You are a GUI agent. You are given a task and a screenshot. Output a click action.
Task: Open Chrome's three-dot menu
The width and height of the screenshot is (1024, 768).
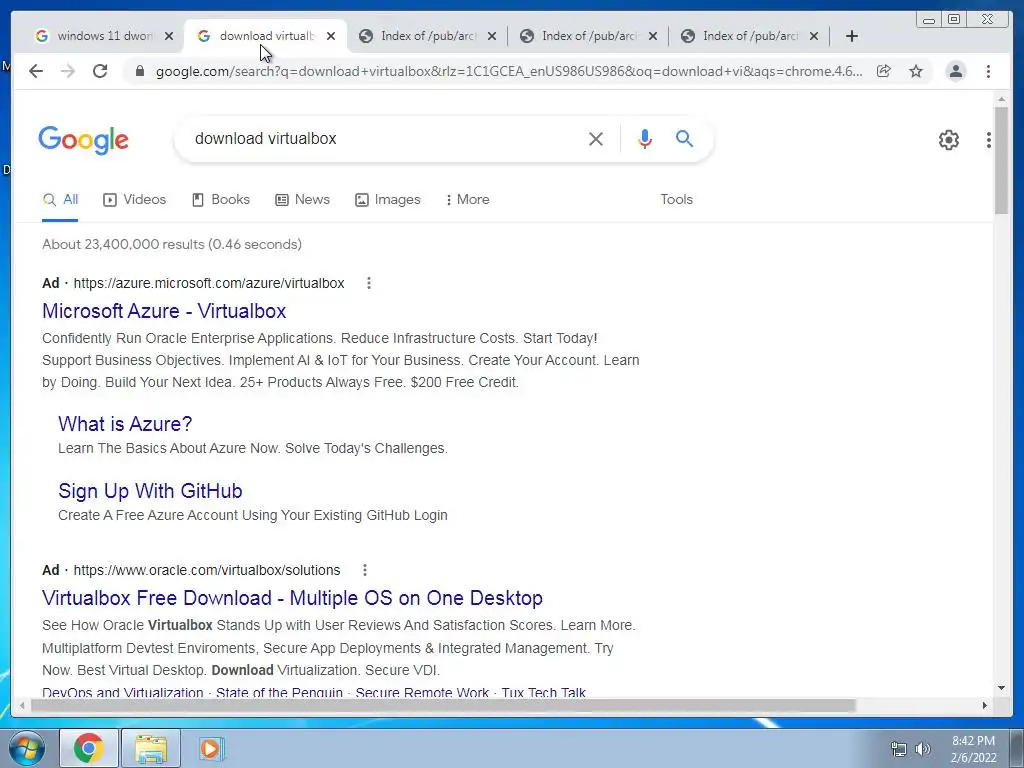(988, 71)
